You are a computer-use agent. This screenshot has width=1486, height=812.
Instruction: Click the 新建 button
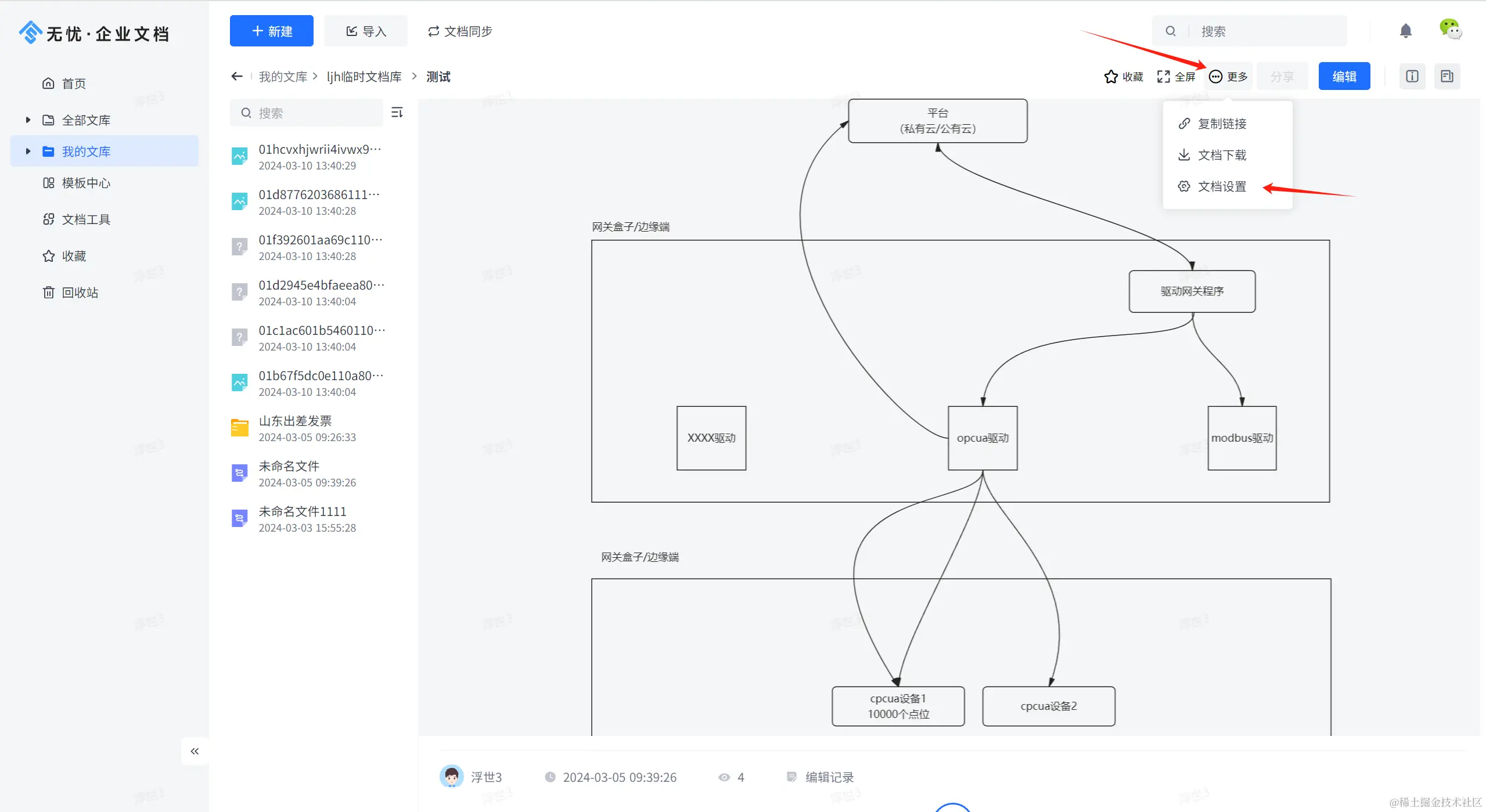coord(271,31)
